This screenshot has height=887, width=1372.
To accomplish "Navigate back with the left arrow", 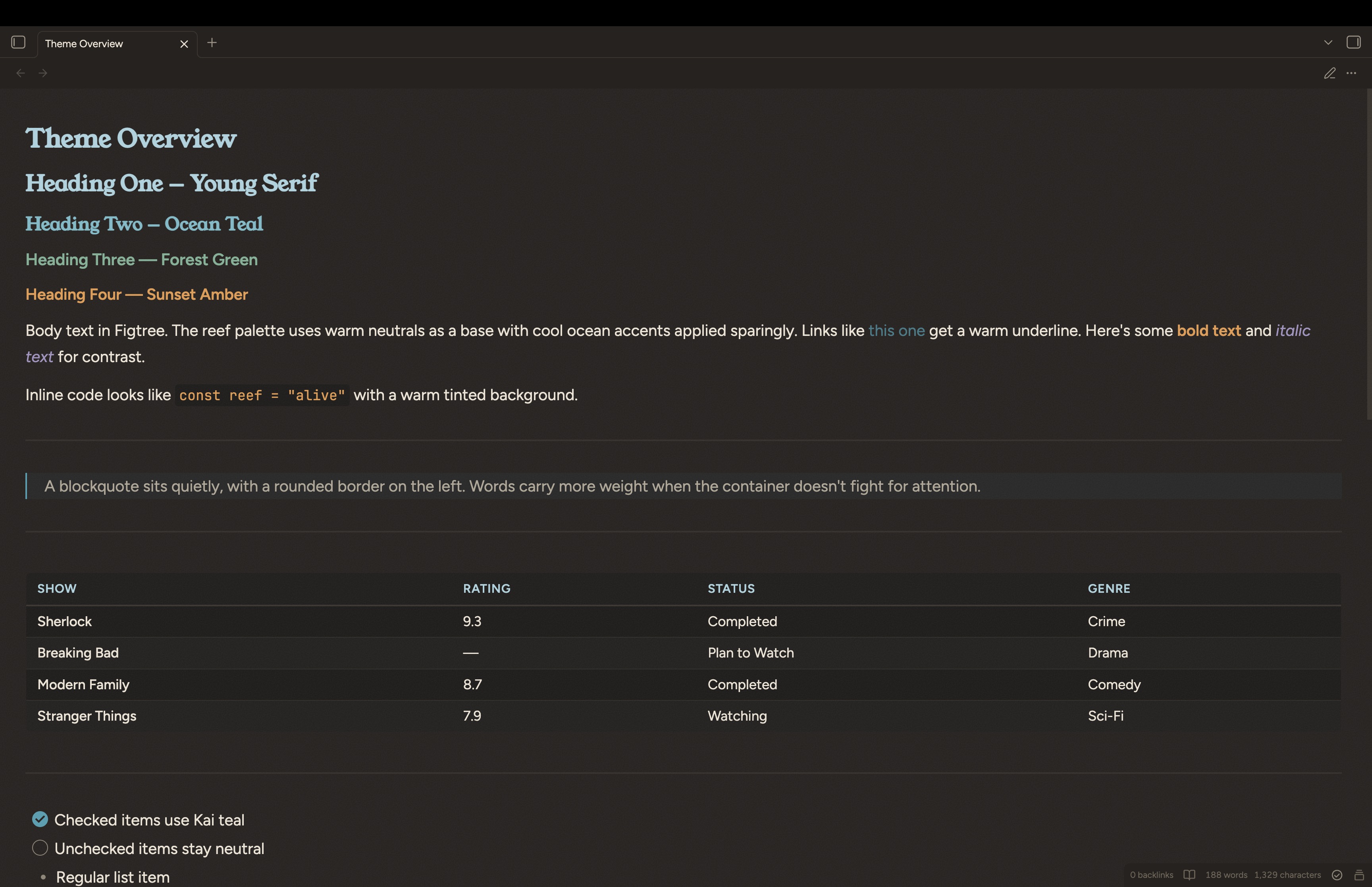I will (21, 73).
